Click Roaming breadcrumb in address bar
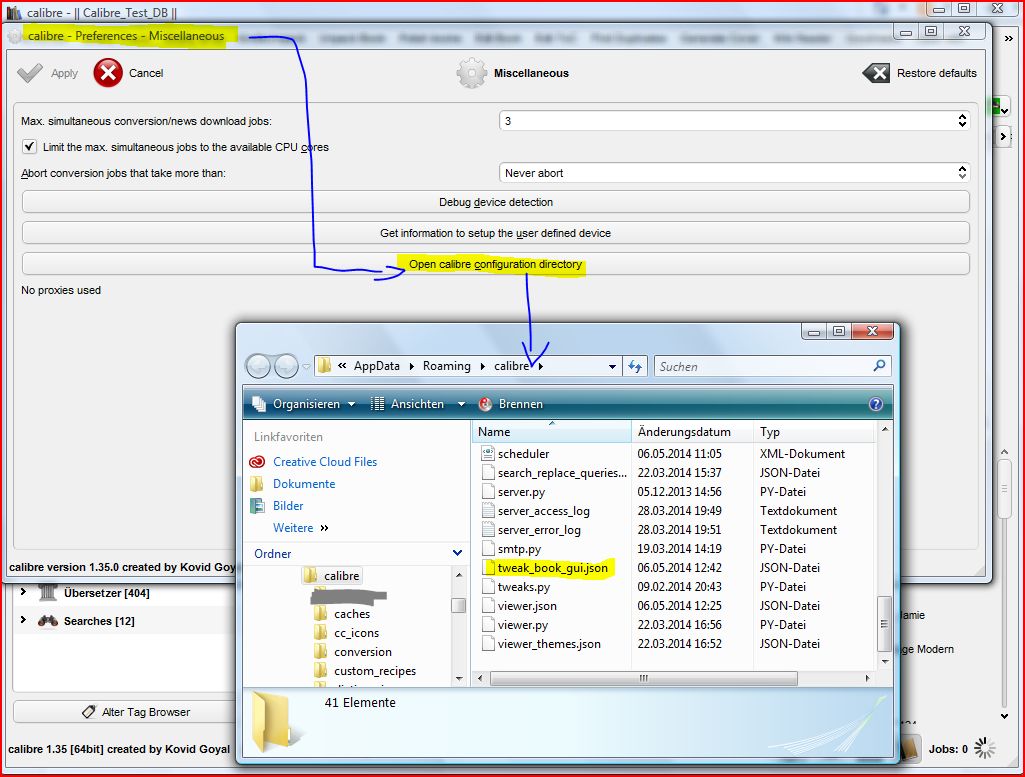Viewport: 1025px width, 777px height. click(446, 366)
